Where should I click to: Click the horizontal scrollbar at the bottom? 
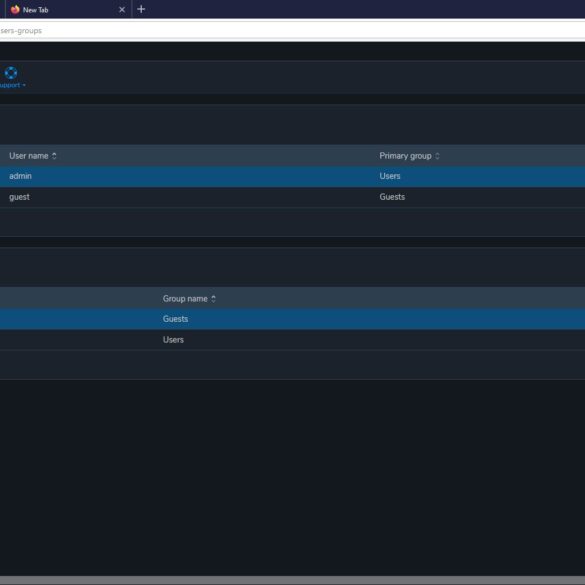(292, 580)
